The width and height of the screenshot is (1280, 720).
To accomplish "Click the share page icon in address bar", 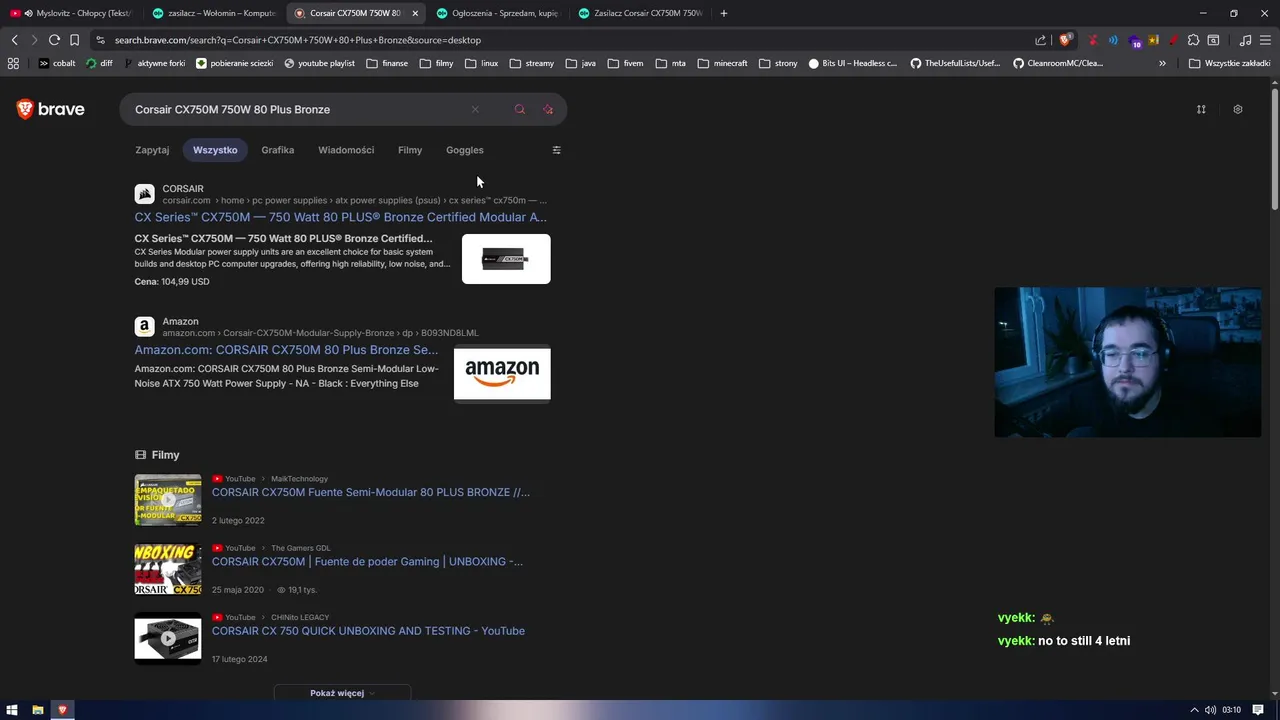I will click(1040, 40).
